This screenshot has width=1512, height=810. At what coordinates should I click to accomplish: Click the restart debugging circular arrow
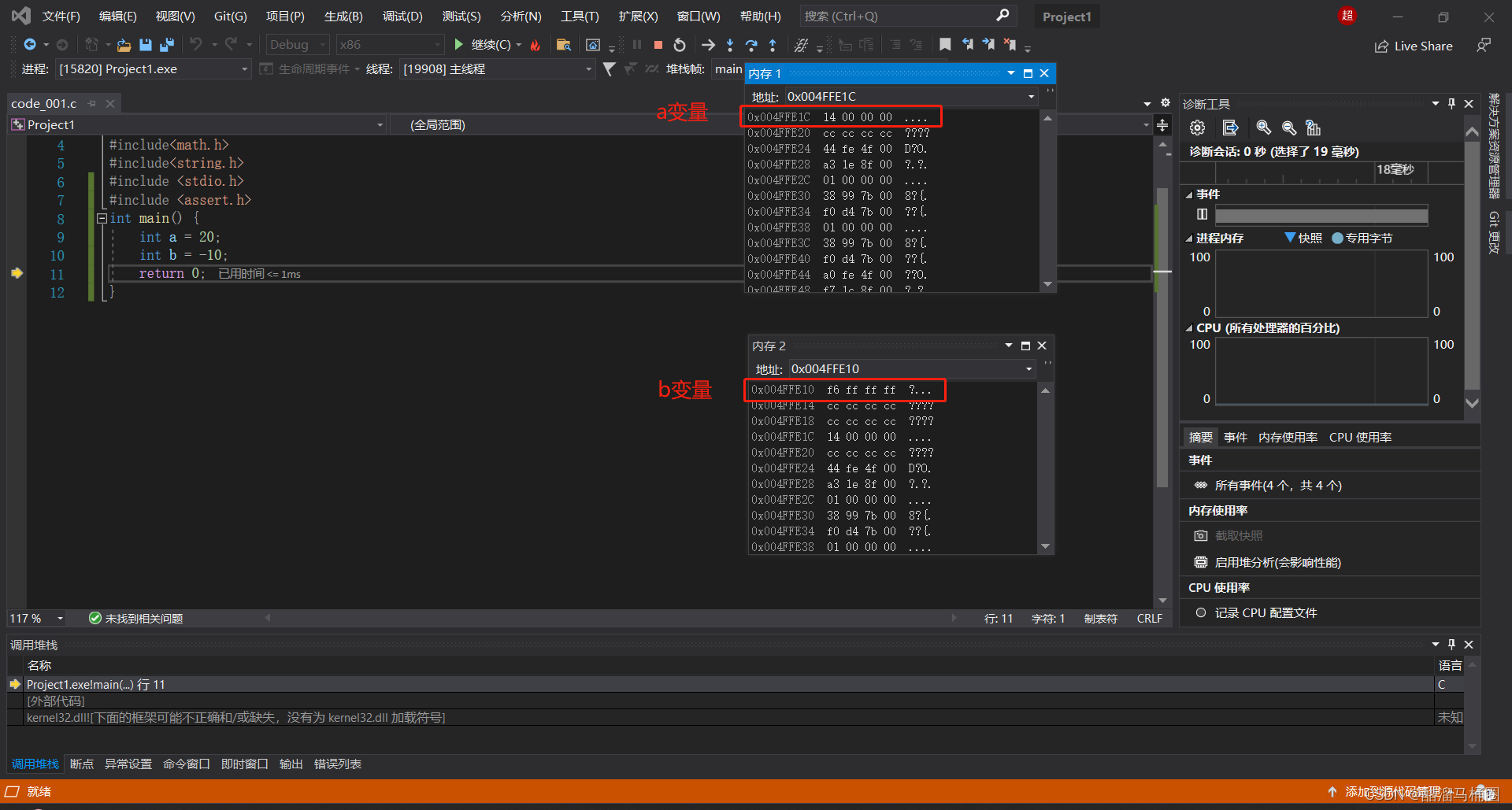coord(680,45)
